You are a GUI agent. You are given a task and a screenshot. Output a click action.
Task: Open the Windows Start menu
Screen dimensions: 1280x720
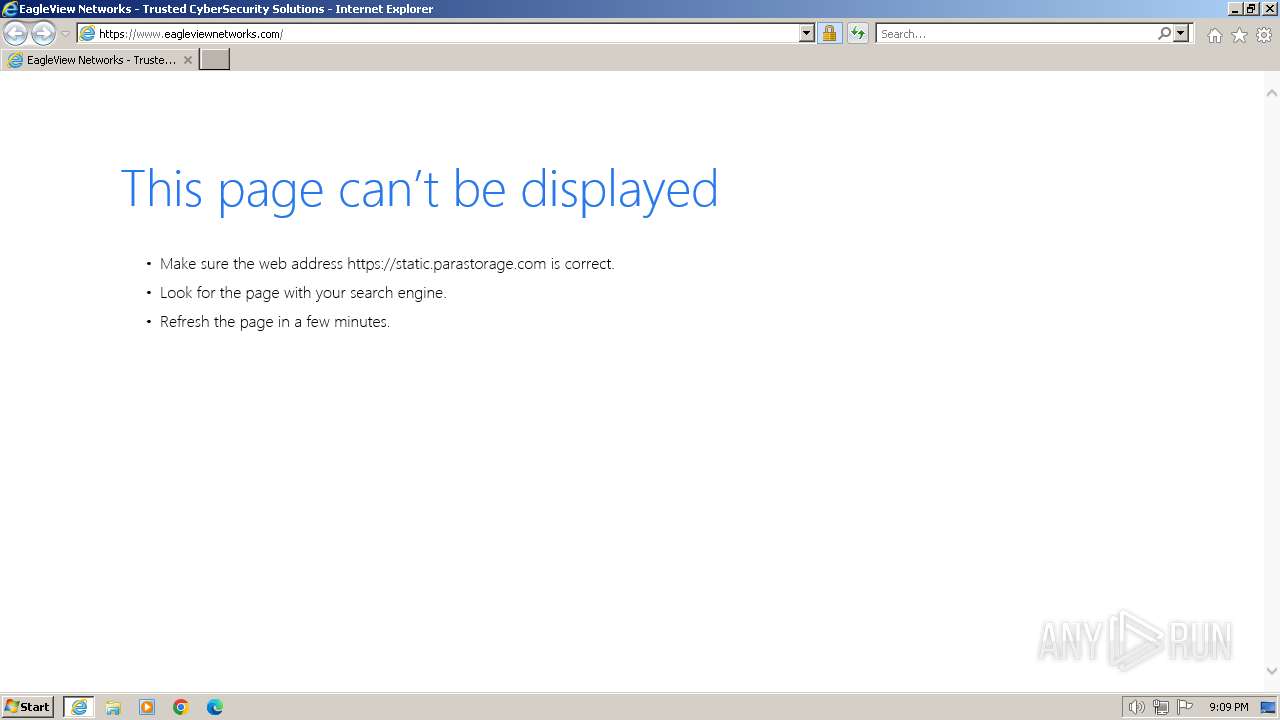click(28, 707)
